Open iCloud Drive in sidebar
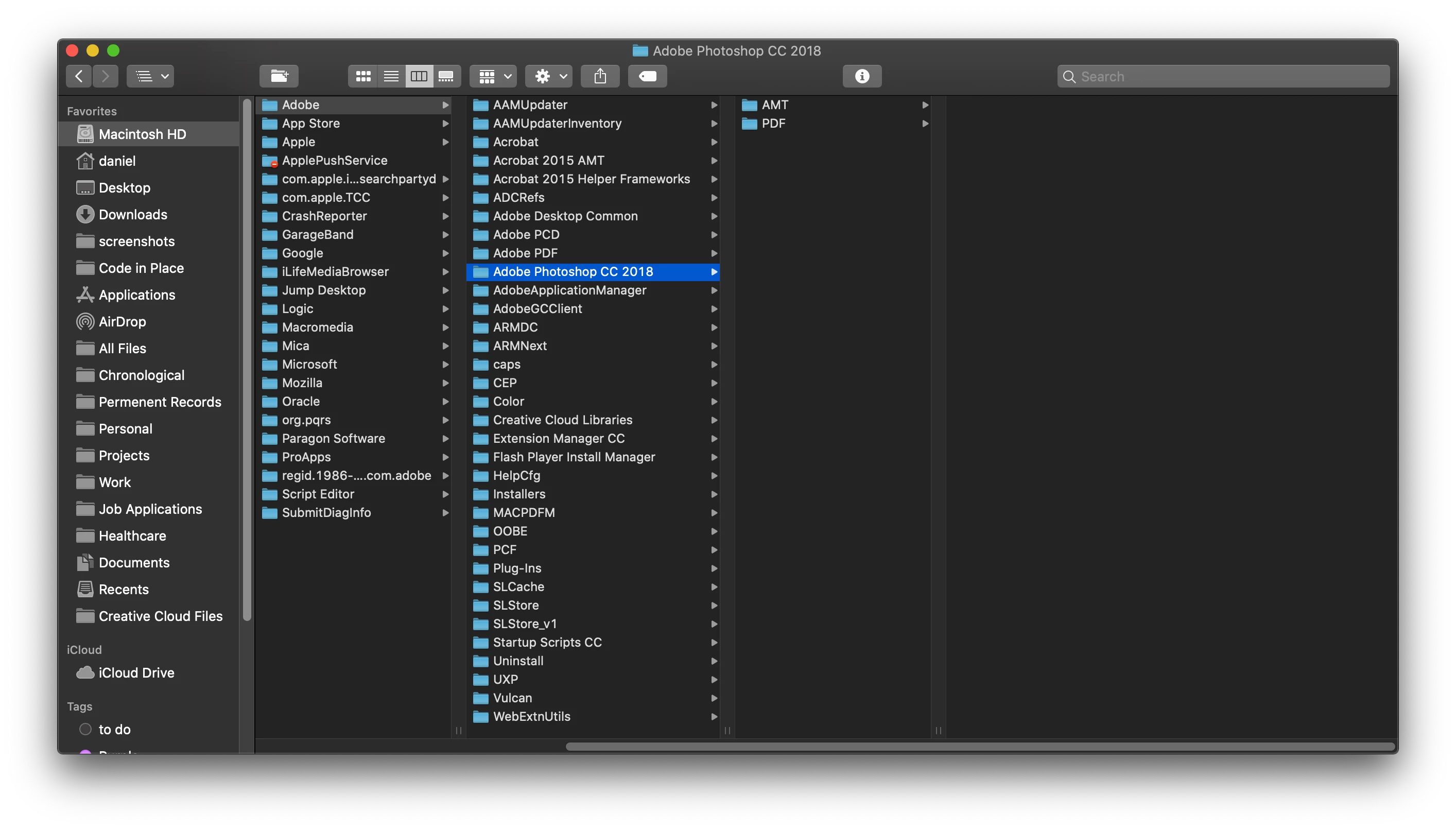The image size is (1456, 830). 136,672
